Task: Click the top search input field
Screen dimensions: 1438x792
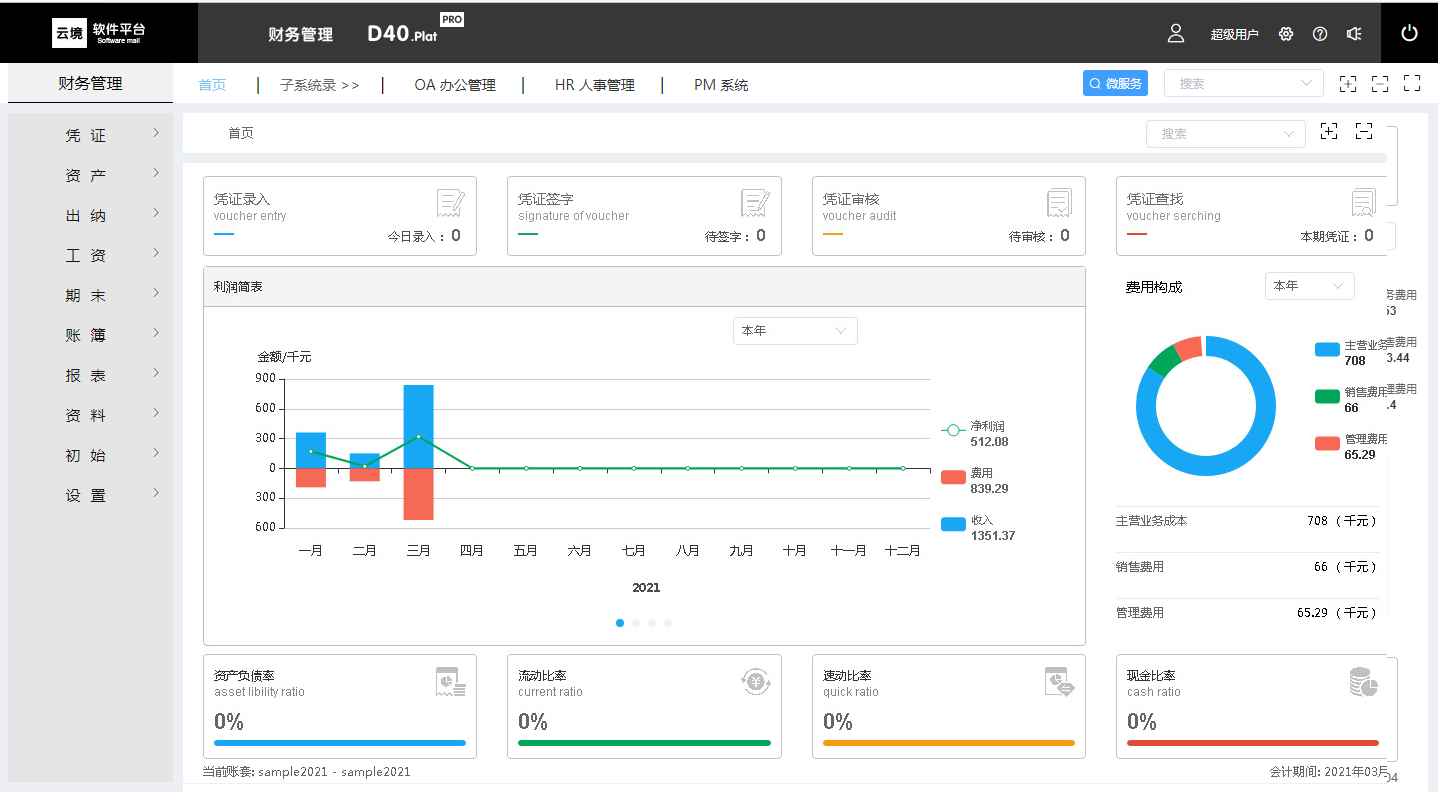Action: pos(1235,84)
